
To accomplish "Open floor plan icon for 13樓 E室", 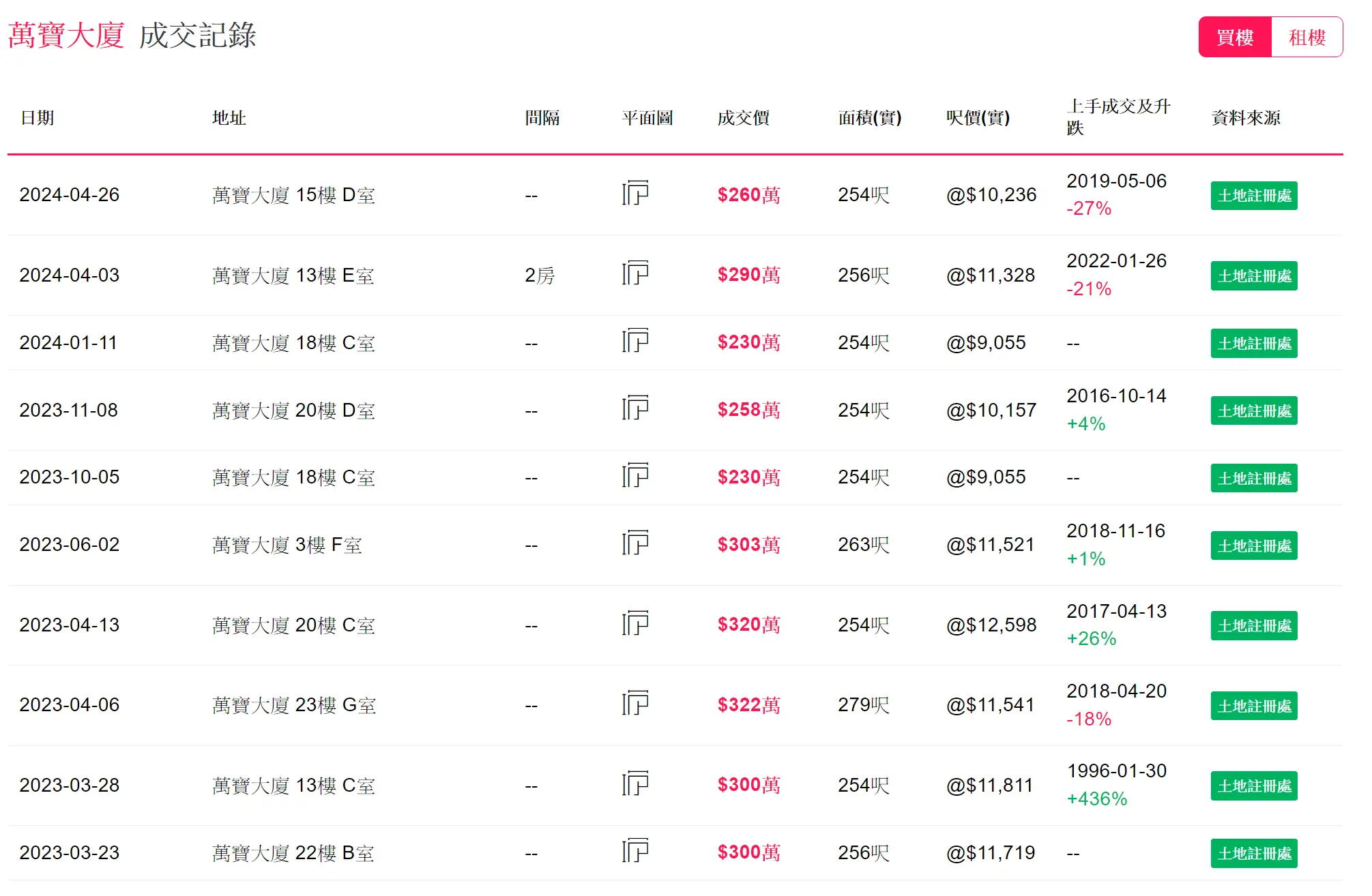I will click(635, 274).
